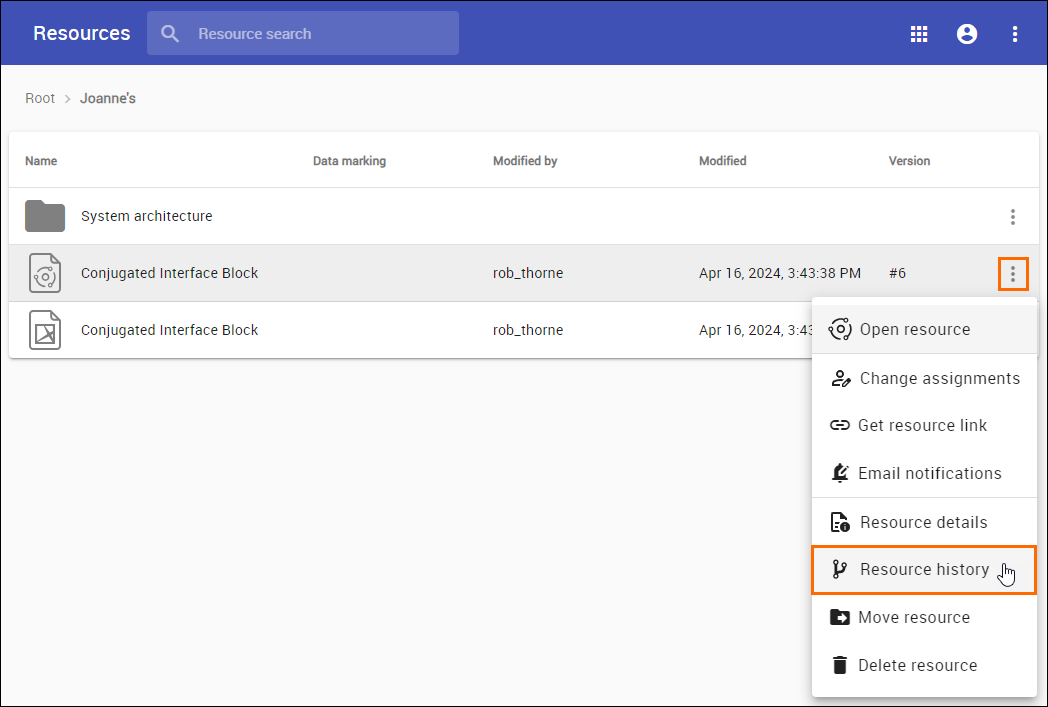Choose Change assignments menu item
This screenshot has height=707, width=1048.
(939, 378)
